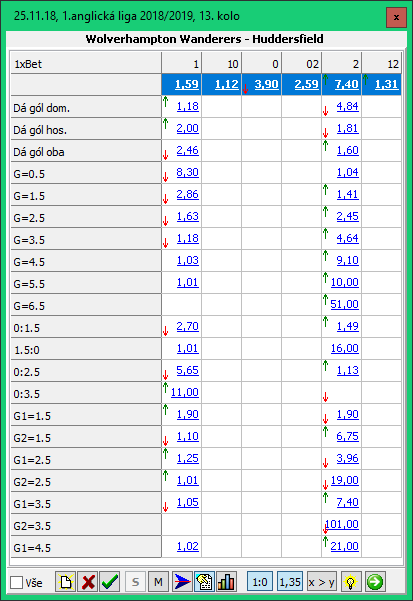Close the match odds window
Viewport: 413px width, 601px height.
tap(397, 17)
